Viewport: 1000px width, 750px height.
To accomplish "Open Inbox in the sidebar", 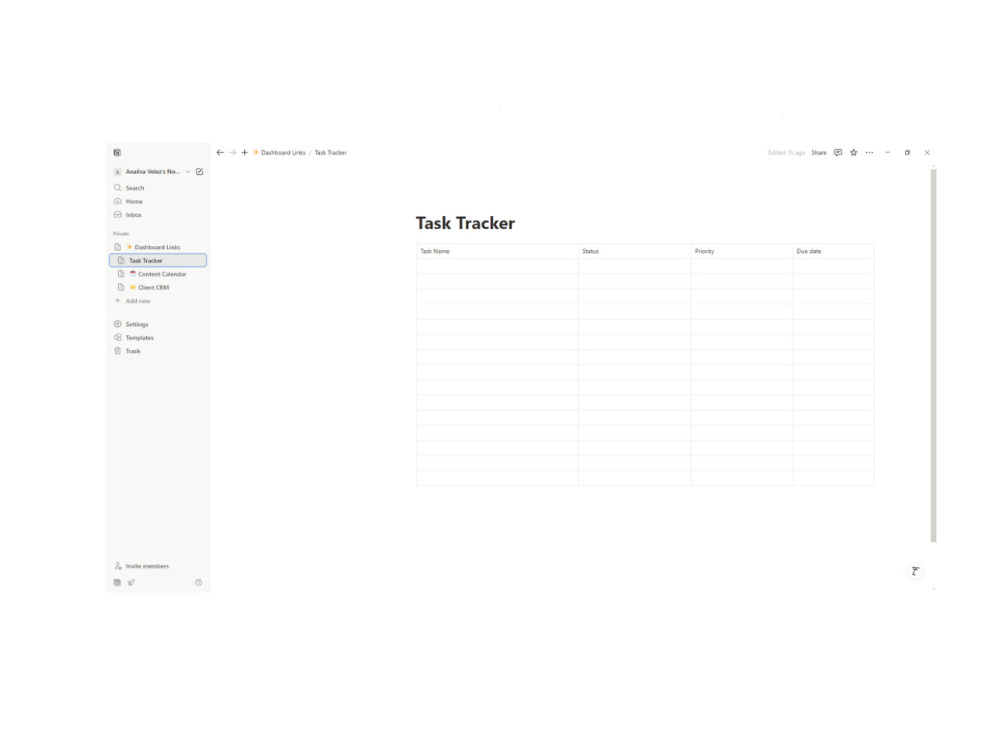I will pos(158,215).
